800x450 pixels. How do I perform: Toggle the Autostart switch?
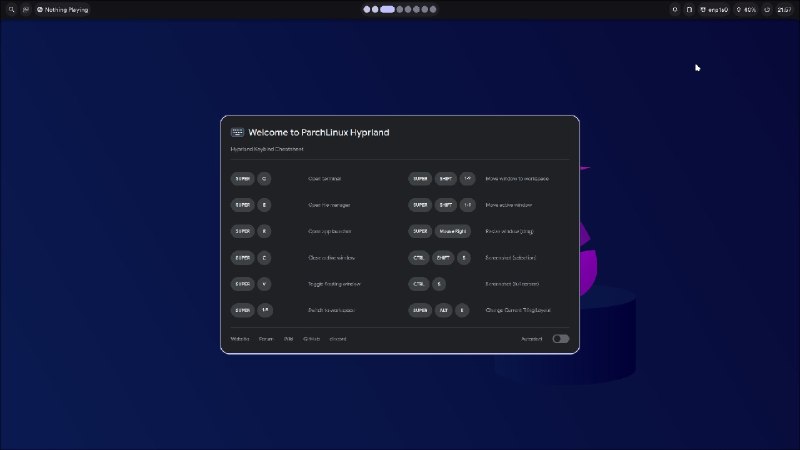pos(560,339)
